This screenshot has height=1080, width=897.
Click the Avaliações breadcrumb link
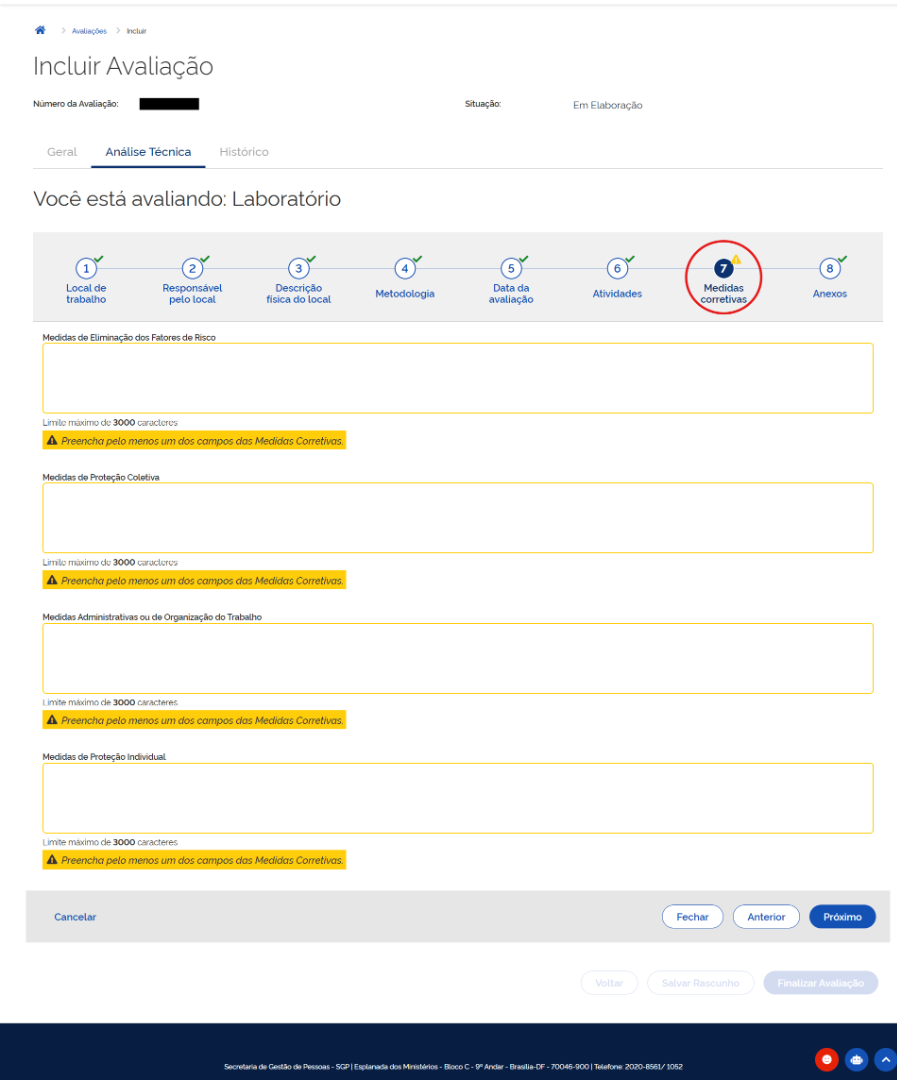90,31
